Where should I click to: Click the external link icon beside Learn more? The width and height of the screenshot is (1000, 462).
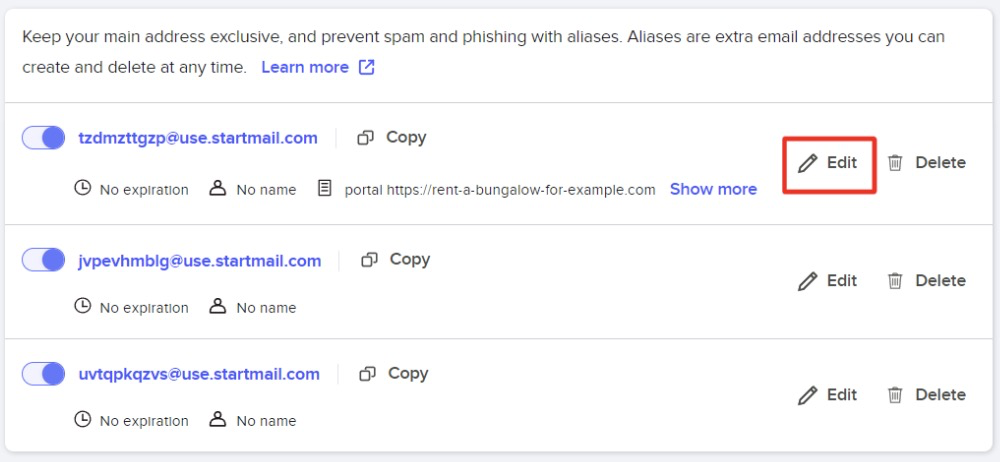(x=367, y=68)
